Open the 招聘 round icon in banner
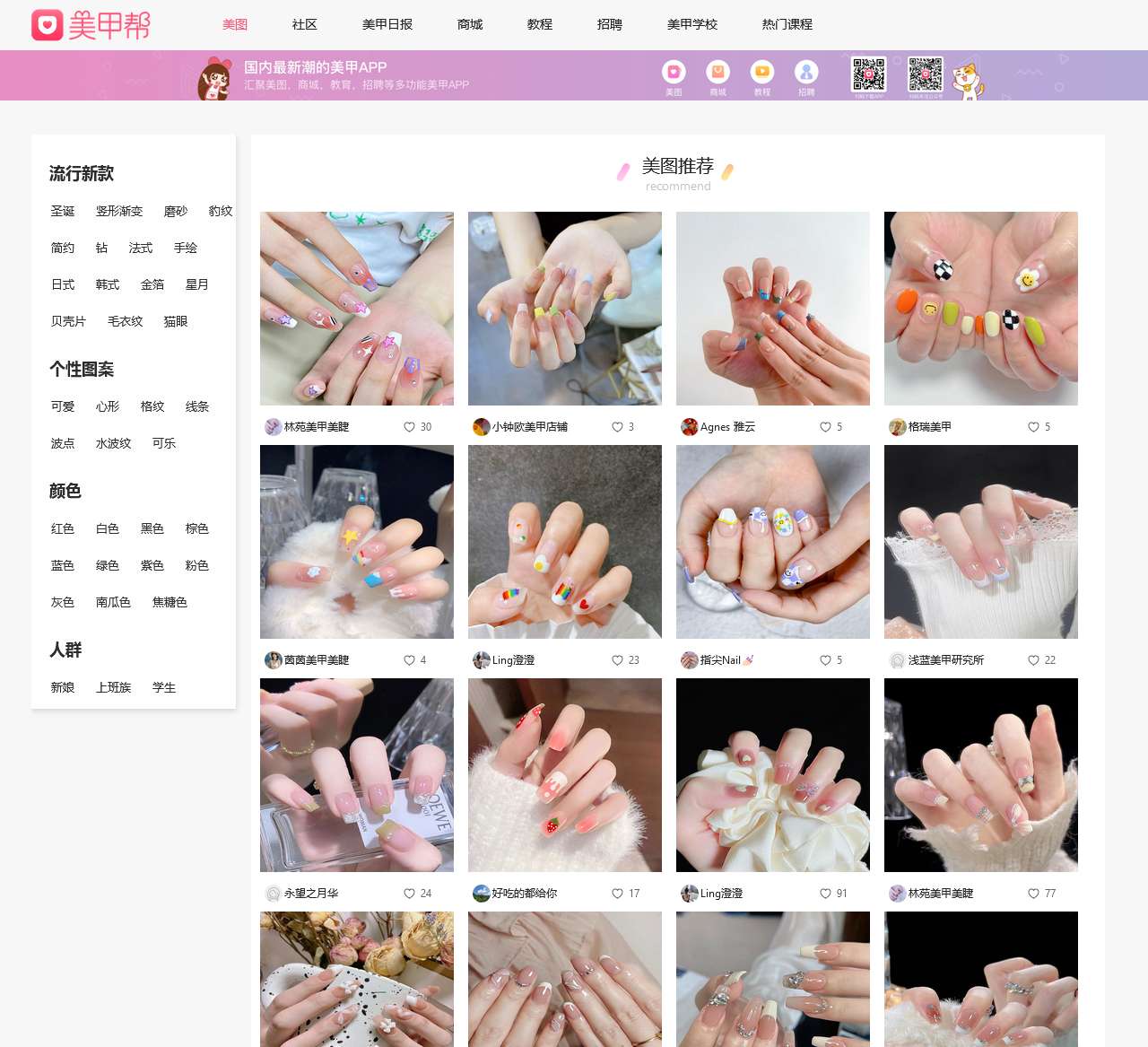This screenshot has width=1148, height=1047. pyautogui.click(x=806, y=72)
